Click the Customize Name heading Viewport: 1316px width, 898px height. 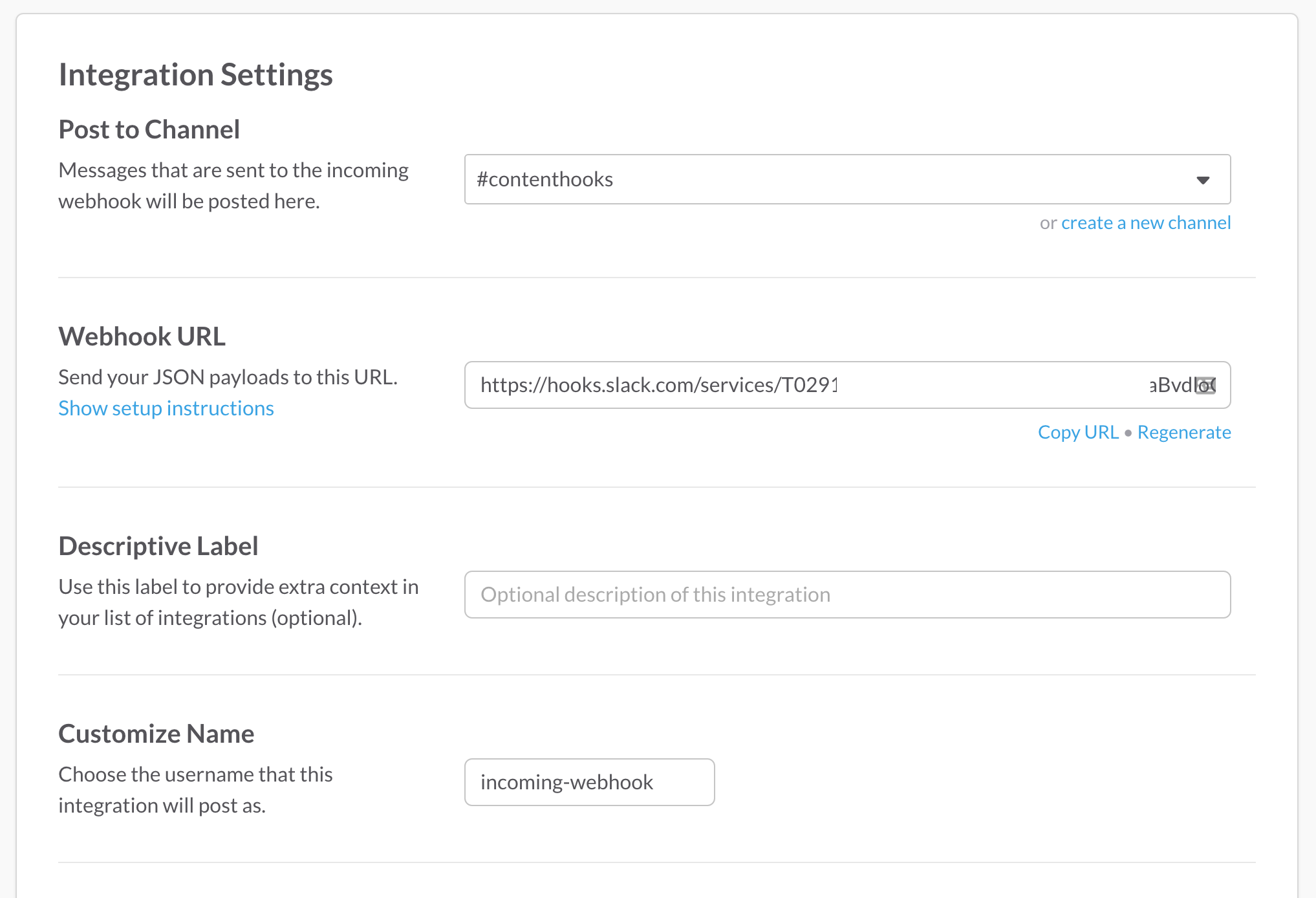(156, 734)
